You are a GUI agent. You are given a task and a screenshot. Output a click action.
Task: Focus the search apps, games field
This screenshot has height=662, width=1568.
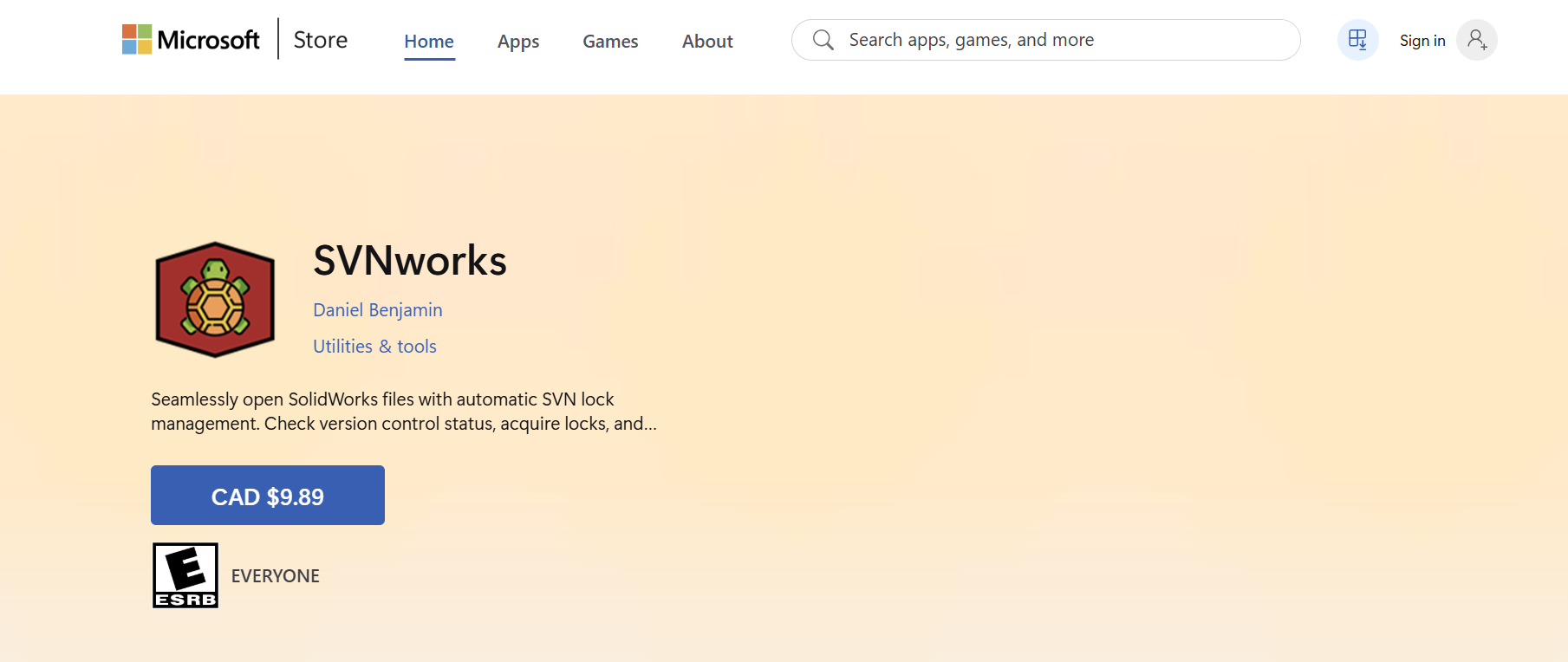click(x=1057, y=40)
